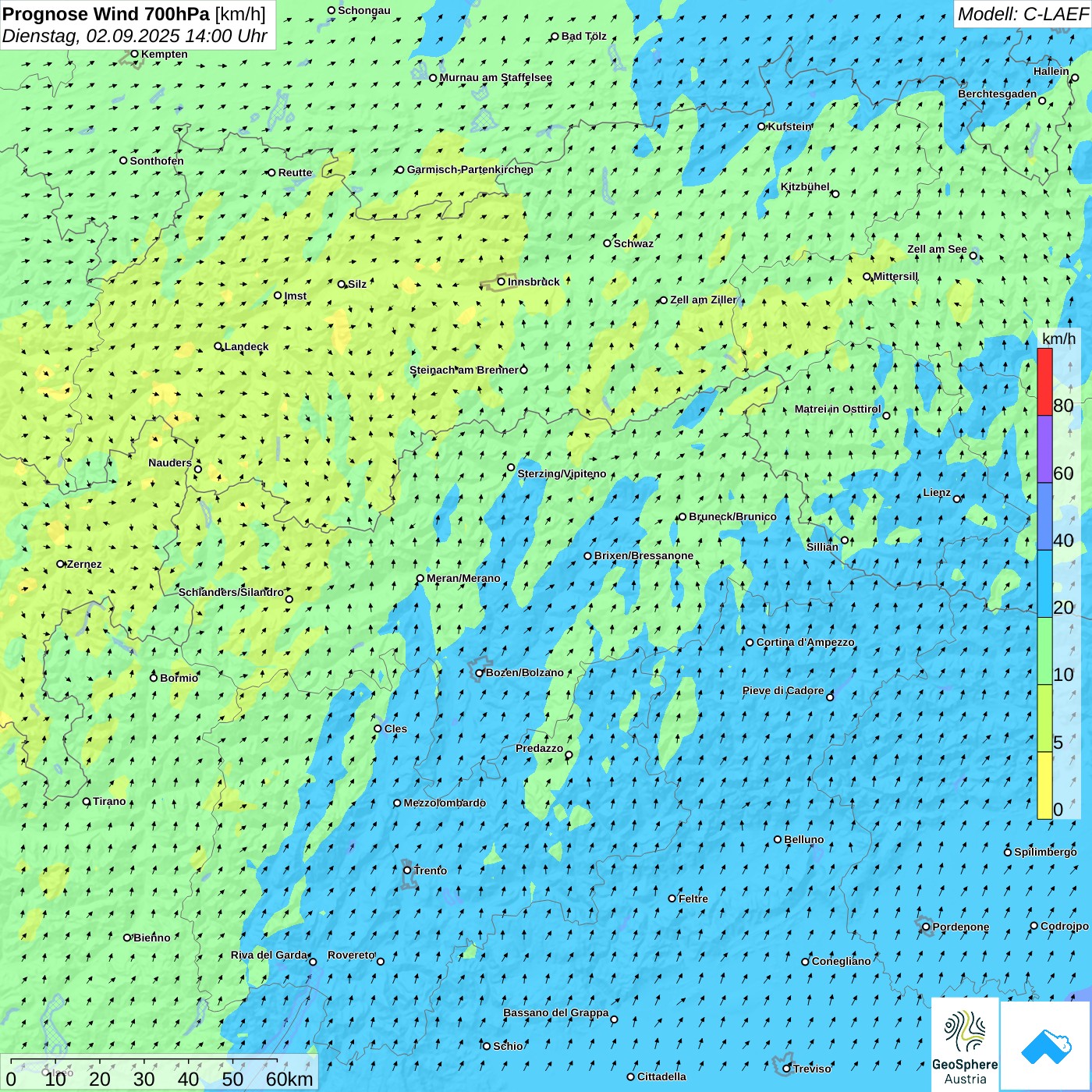Click the 'Bassano del Grappa' label
Screen dimensions: 1092x1092
pyautogui.click(x=556, y=1012)
